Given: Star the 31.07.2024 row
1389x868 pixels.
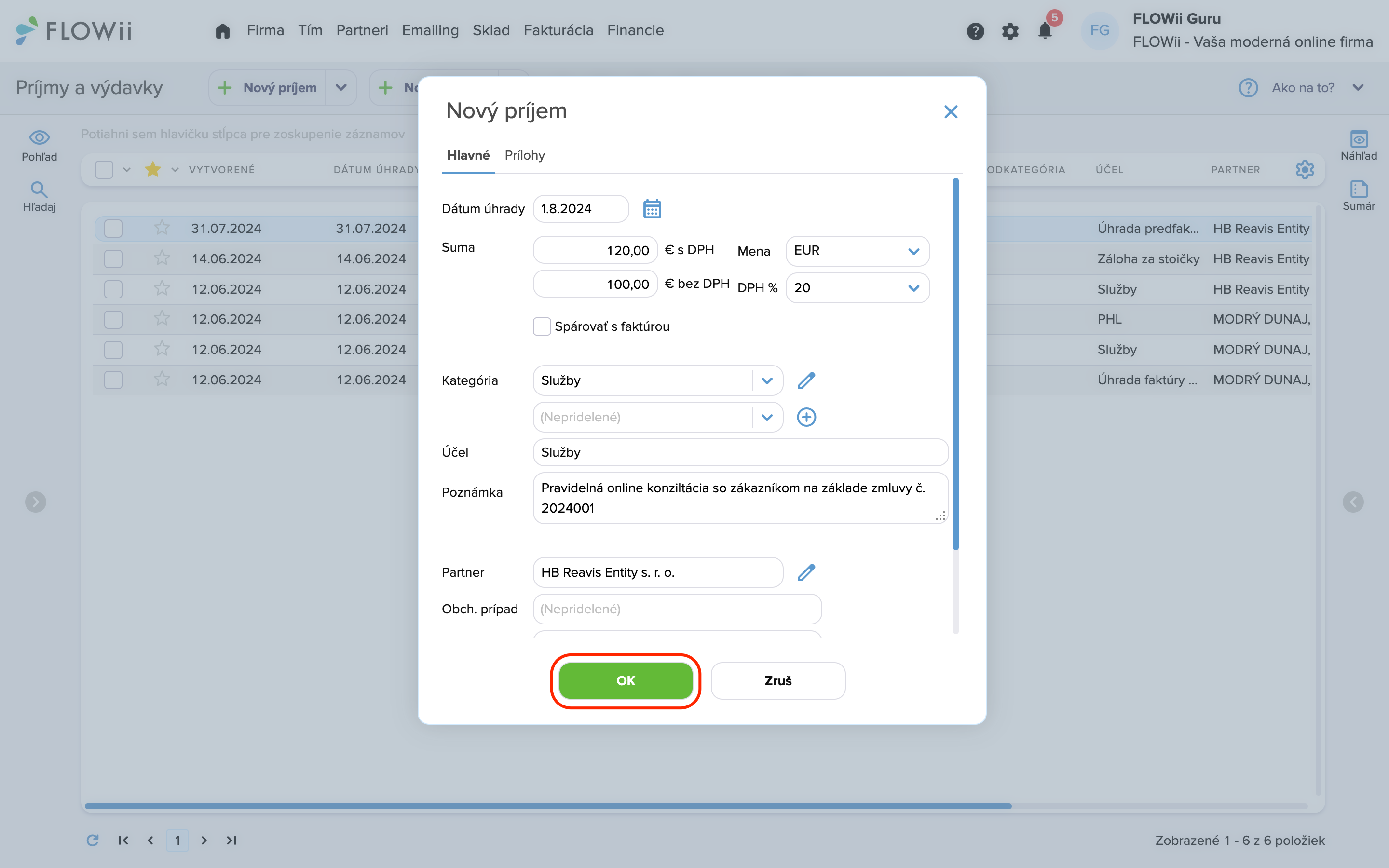Looking at the screenshot, I should (162, 228).
